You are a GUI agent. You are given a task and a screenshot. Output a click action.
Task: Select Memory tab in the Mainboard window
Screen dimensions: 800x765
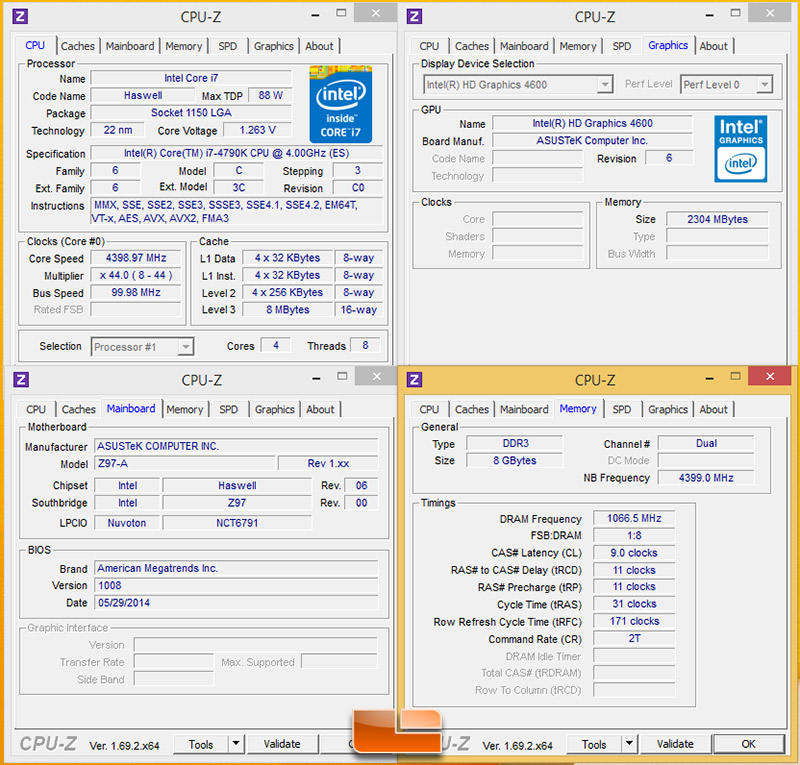[x=185, y=409]
